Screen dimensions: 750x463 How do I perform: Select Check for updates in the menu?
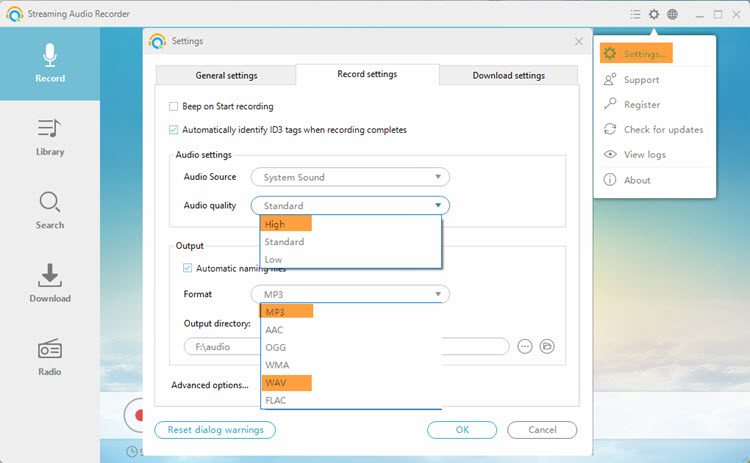[663, 130]
